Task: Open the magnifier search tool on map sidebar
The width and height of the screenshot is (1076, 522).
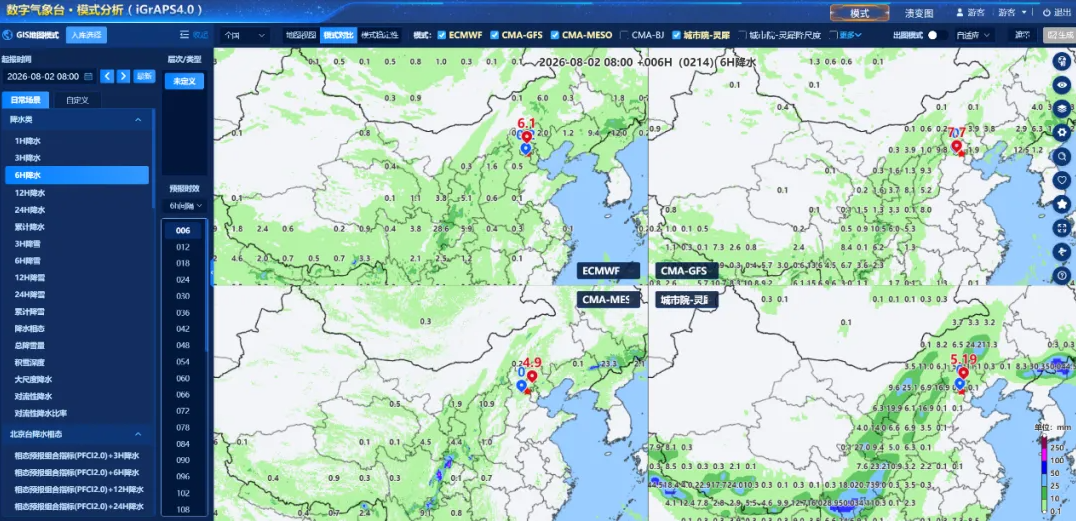Action: (1062, 156)
